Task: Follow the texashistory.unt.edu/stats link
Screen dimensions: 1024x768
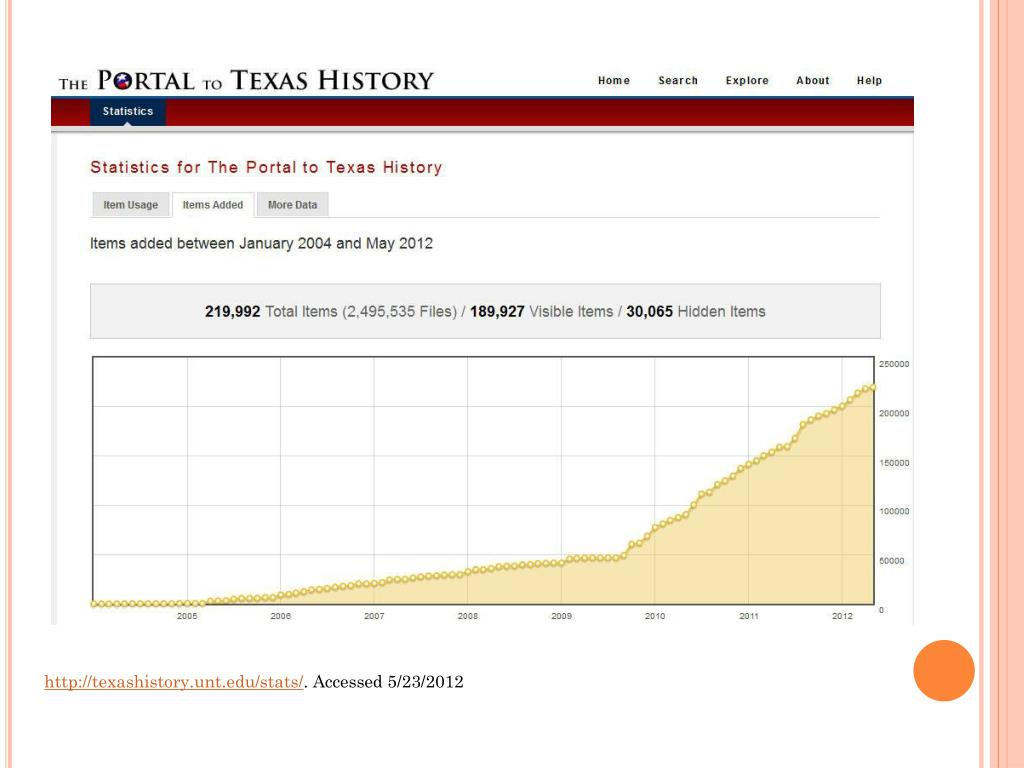Action: [174, 682]
